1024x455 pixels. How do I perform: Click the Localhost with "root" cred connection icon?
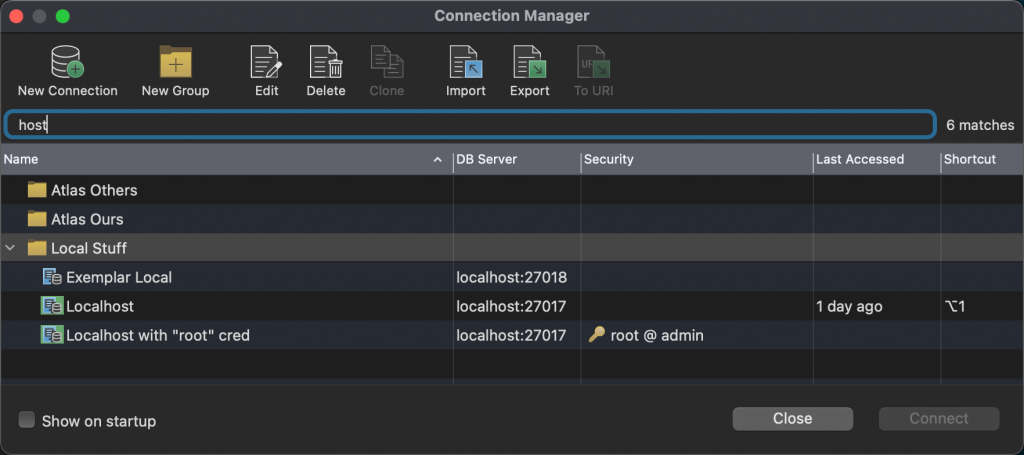(52, 335)
